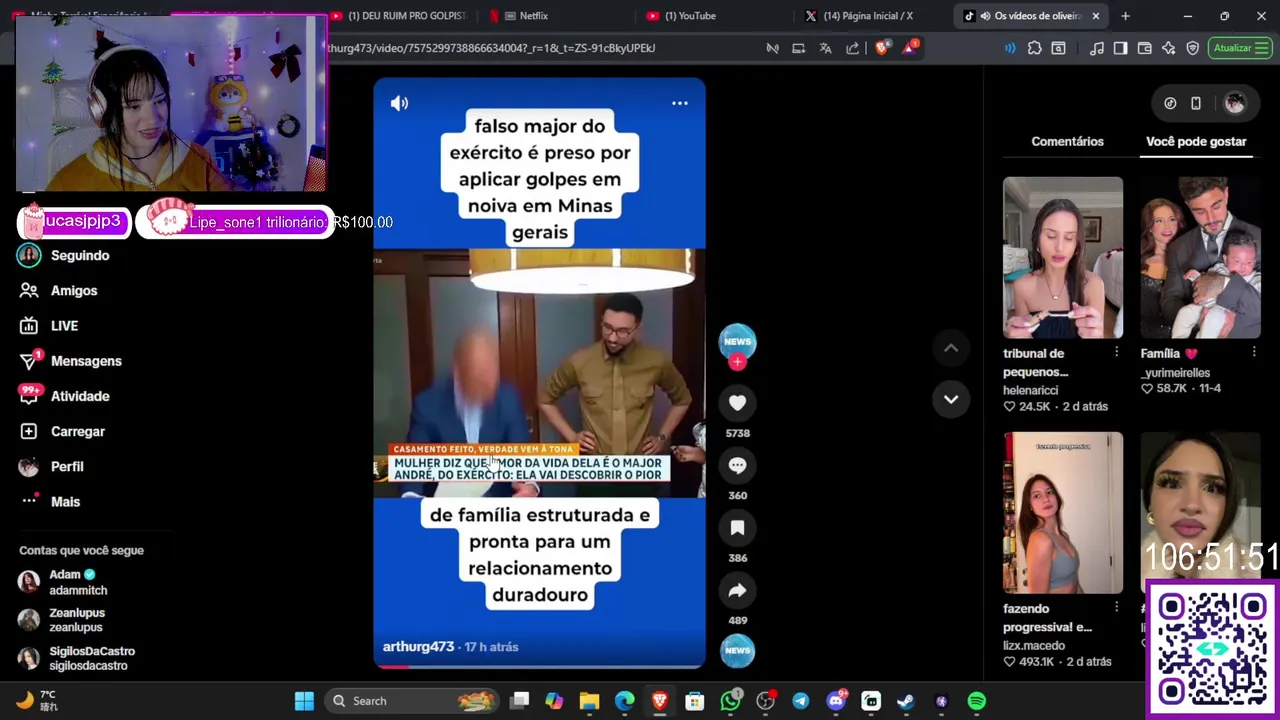Open the music note playlist icon in the toolbar
Screen dimensions: 1280x720
pyautogui.click(x=1097, y=48)
